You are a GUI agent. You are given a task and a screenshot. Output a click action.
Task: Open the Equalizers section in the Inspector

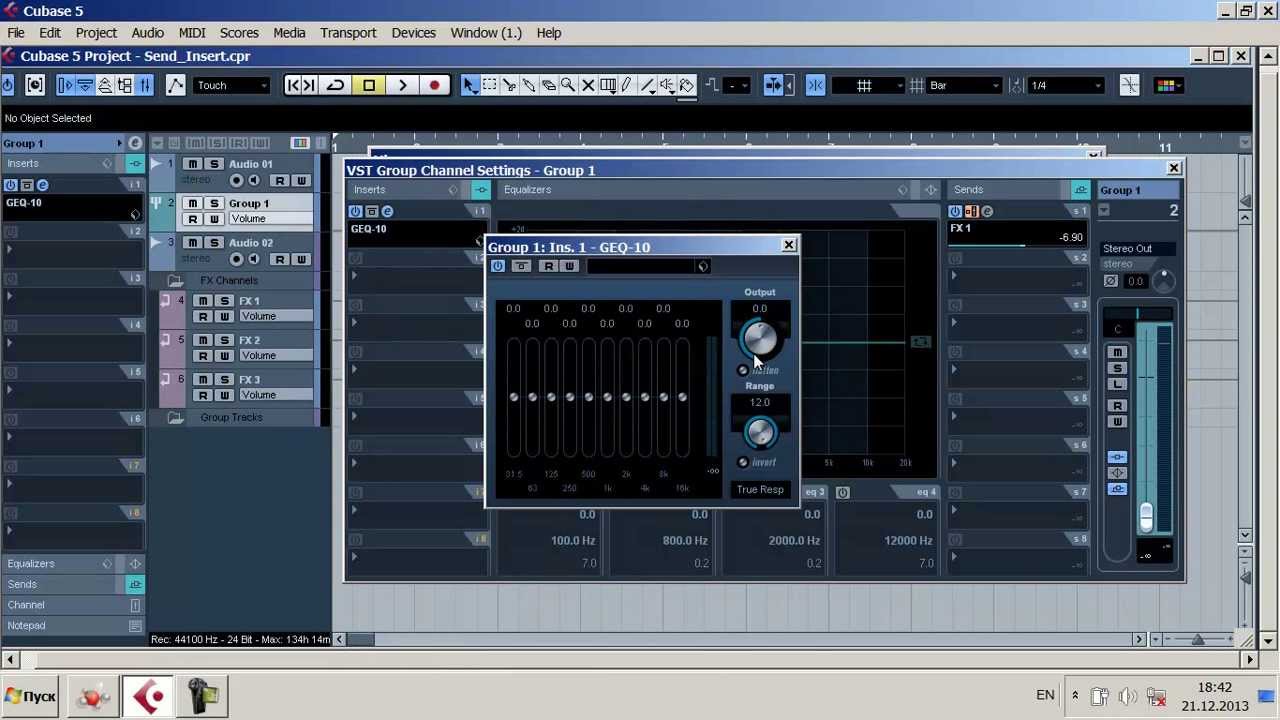tap(31, 564)
